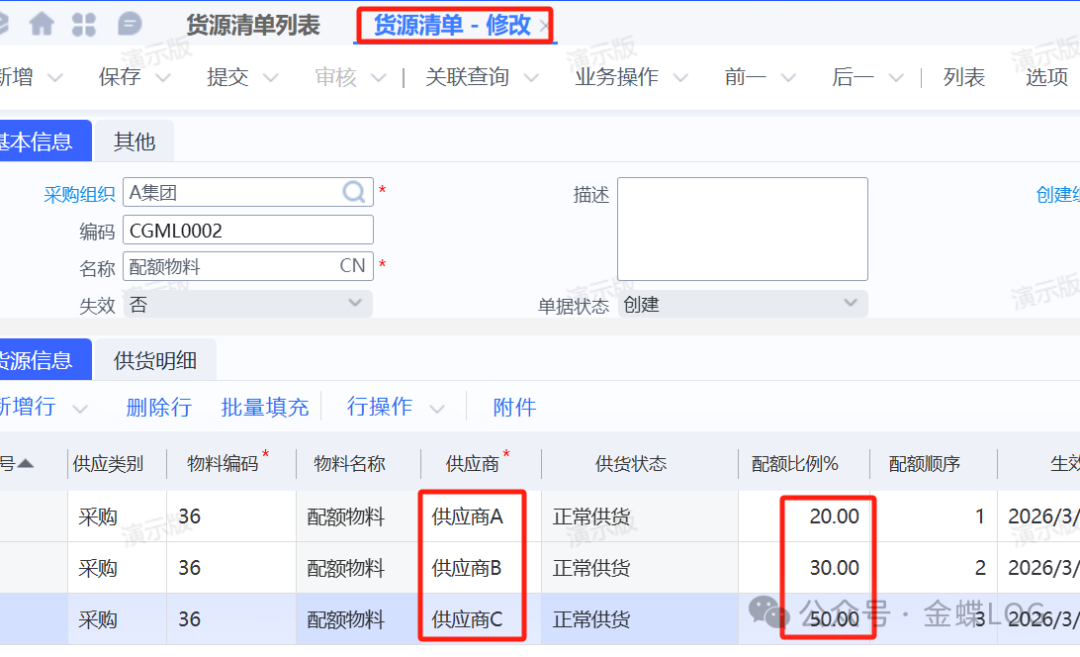Select the 供应商B cell in the table

467,568
